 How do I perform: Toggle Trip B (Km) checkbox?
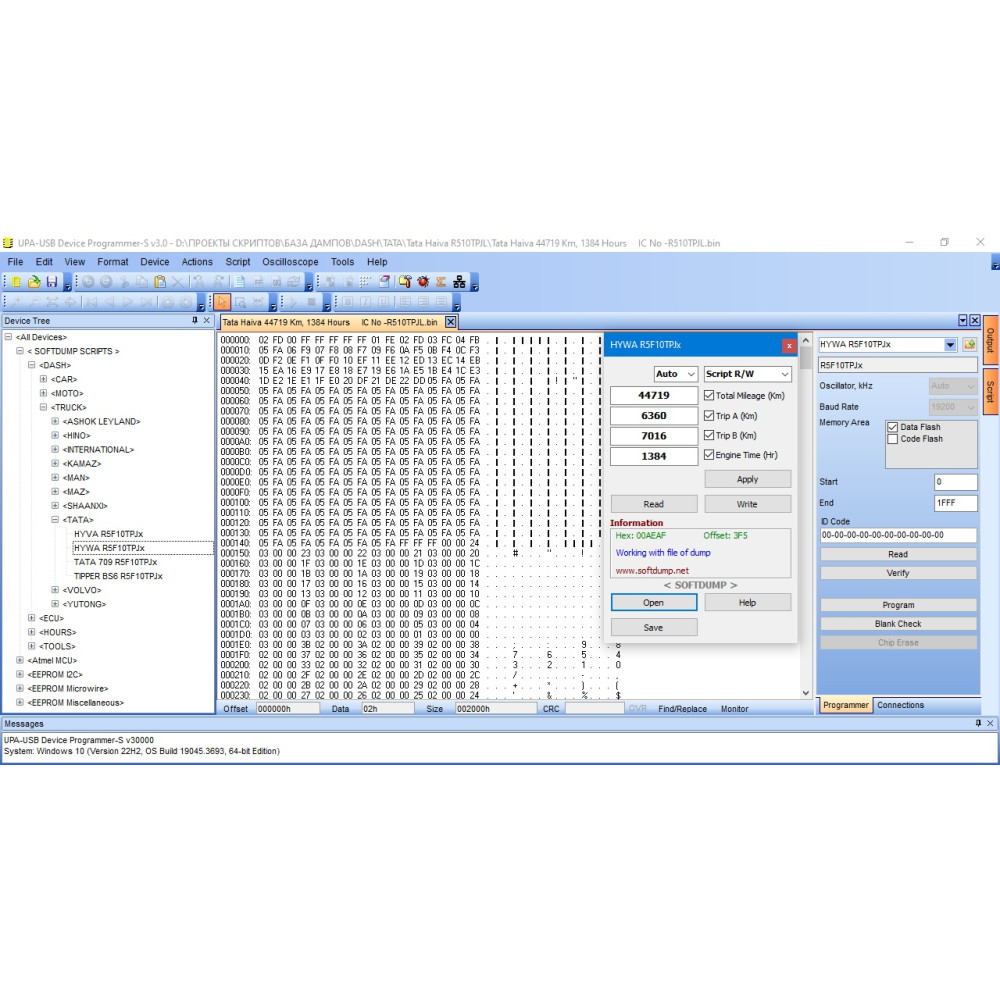click(x=709, y=436)
